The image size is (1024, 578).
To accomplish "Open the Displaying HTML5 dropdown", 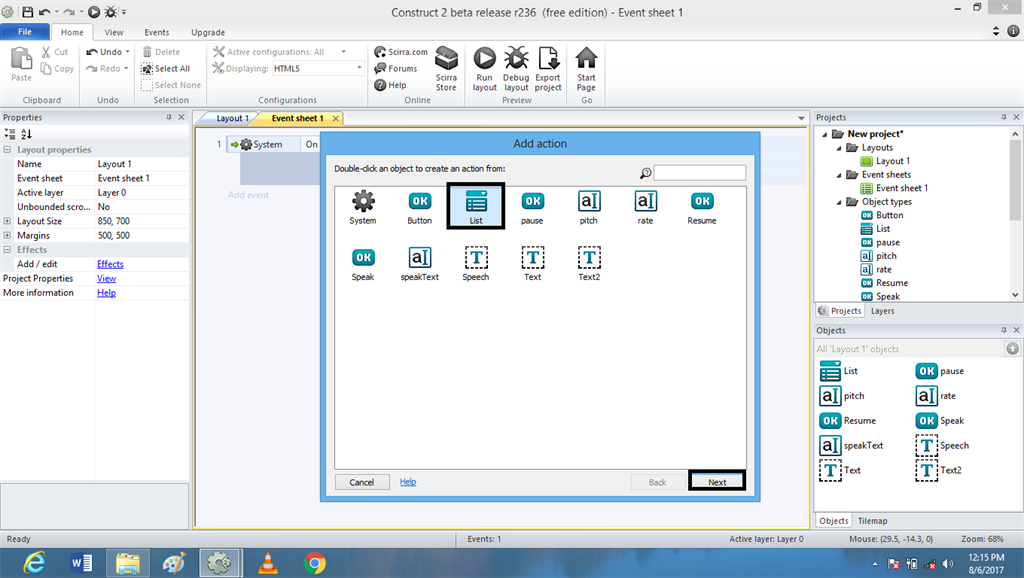I will [360, 68].
